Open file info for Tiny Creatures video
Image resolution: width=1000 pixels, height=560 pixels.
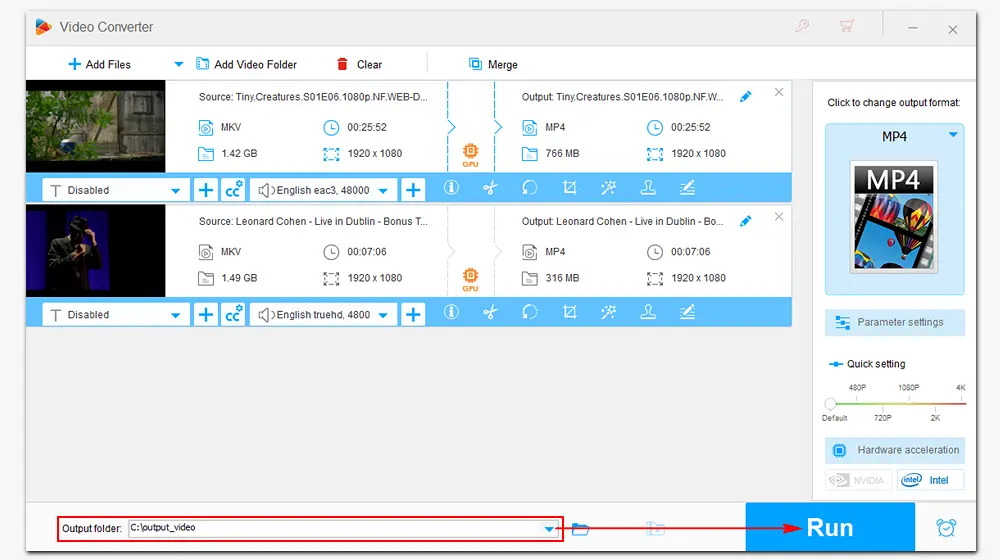(x=452, y=188)
